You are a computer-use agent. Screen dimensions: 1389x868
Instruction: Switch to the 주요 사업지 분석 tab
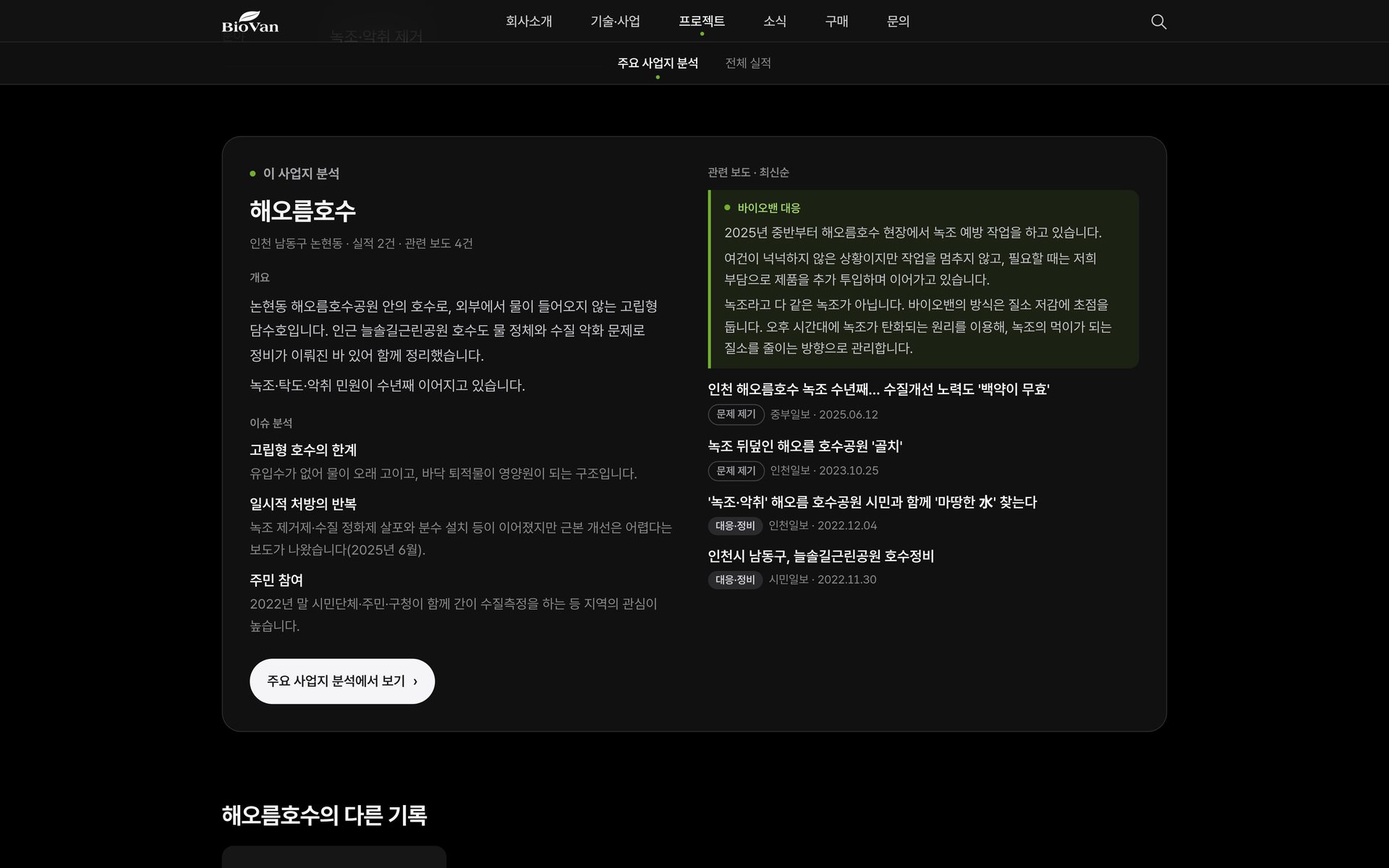(658, 63)
